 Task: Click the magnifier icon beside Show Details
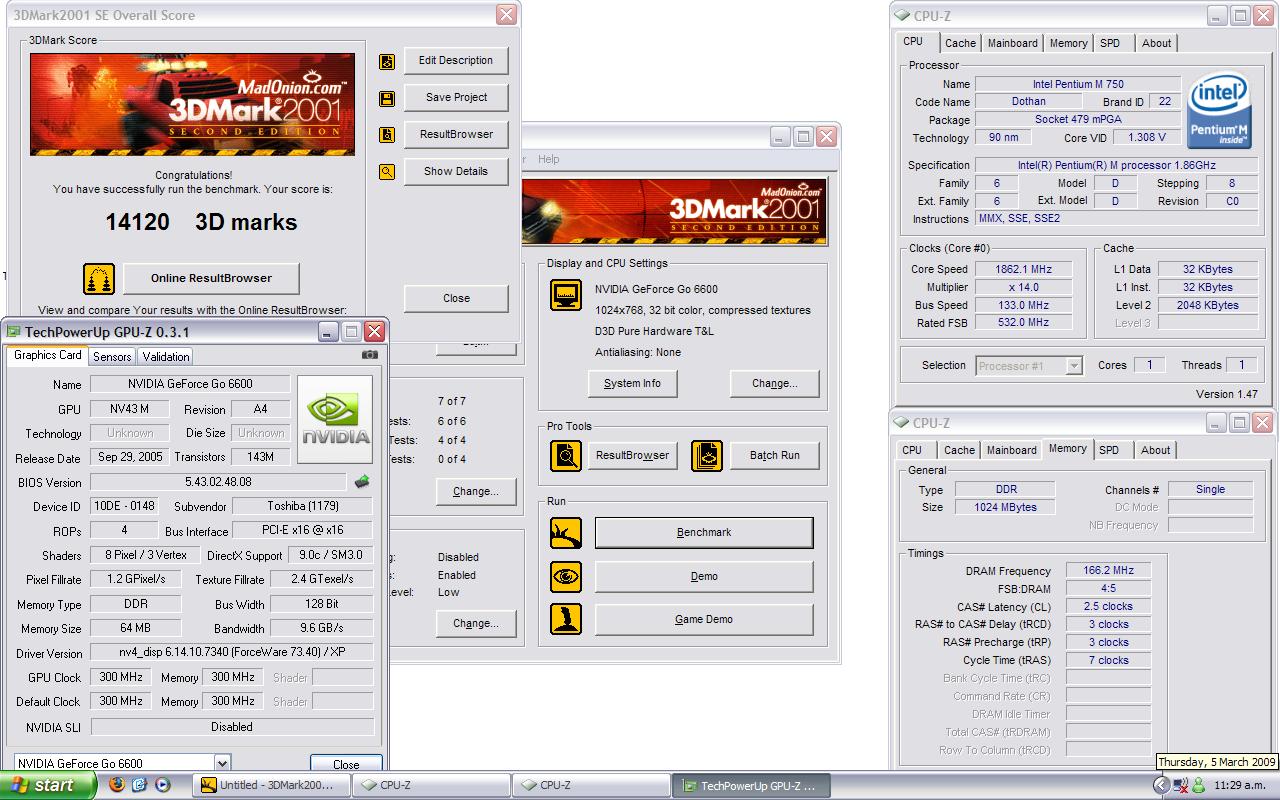coord(387,172)
